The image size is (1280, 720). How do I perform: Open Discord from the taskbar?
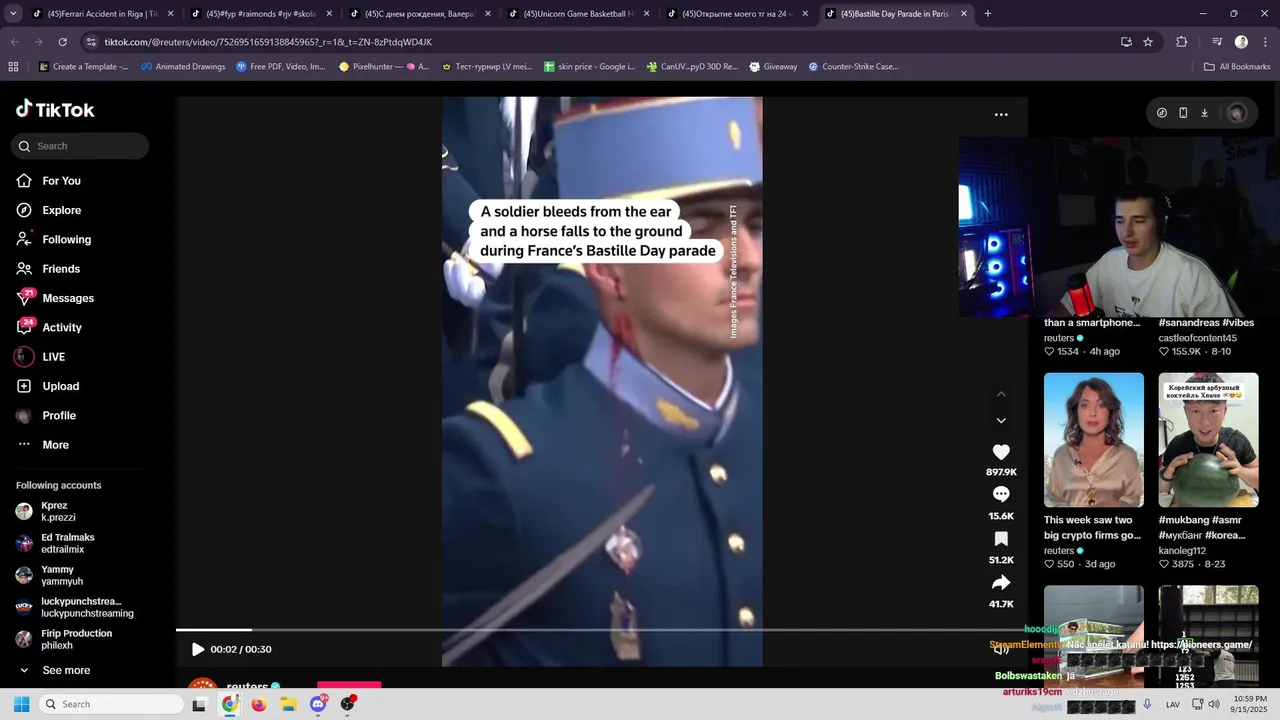point(318,705)
